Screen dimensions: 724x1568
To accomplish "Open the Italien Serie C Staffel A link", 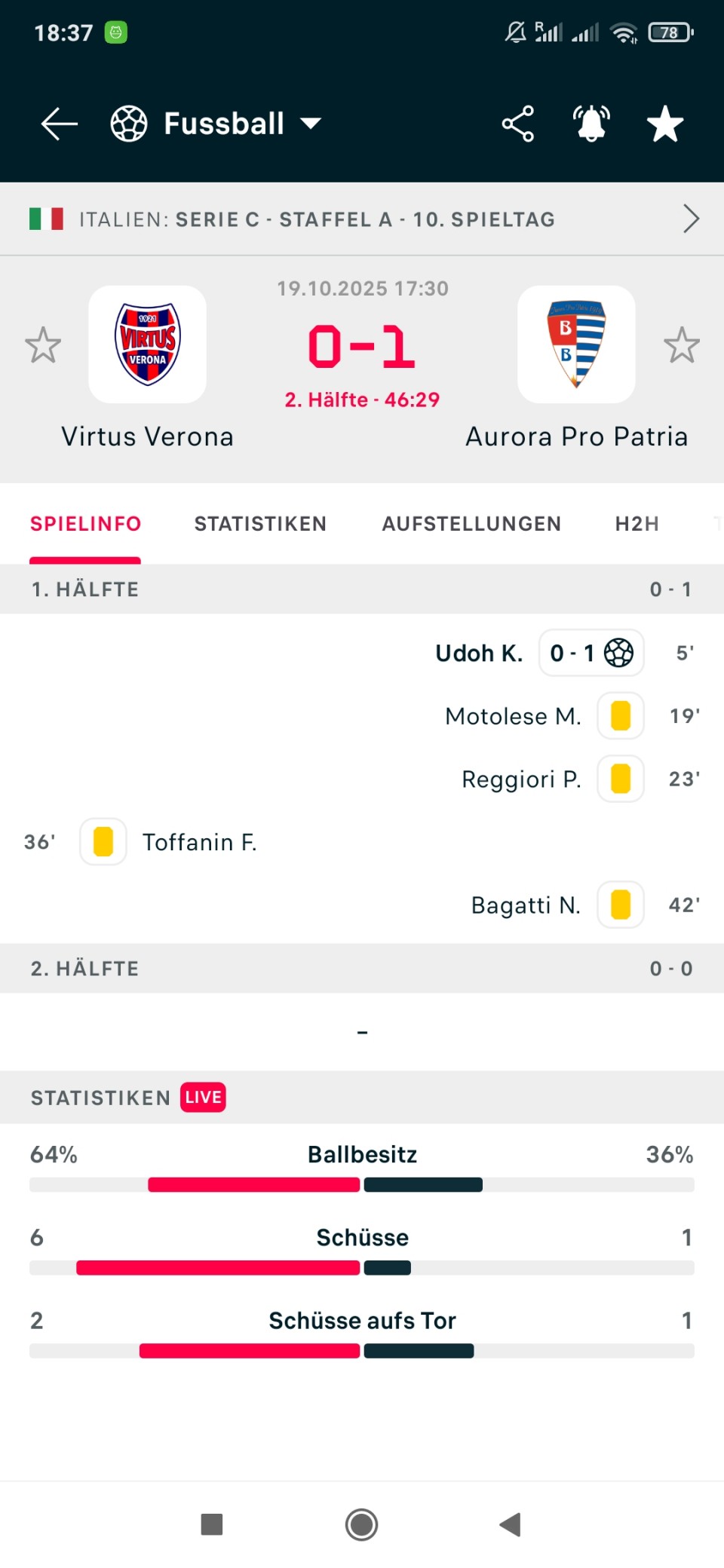I will click(x=317, y=219).
